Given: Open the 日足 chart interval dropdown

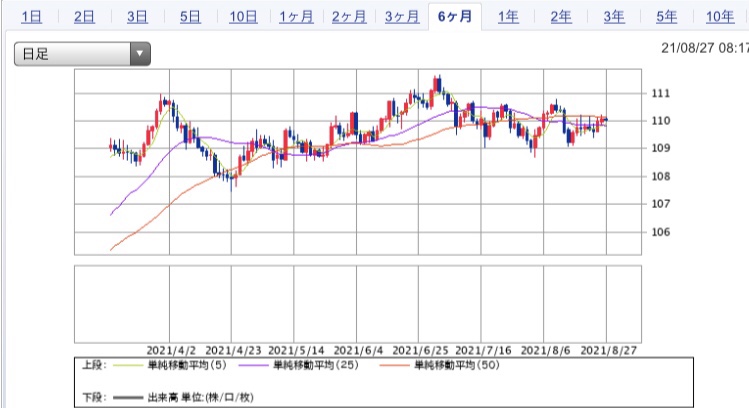Looking at the screenshot, I should (82, 54).
